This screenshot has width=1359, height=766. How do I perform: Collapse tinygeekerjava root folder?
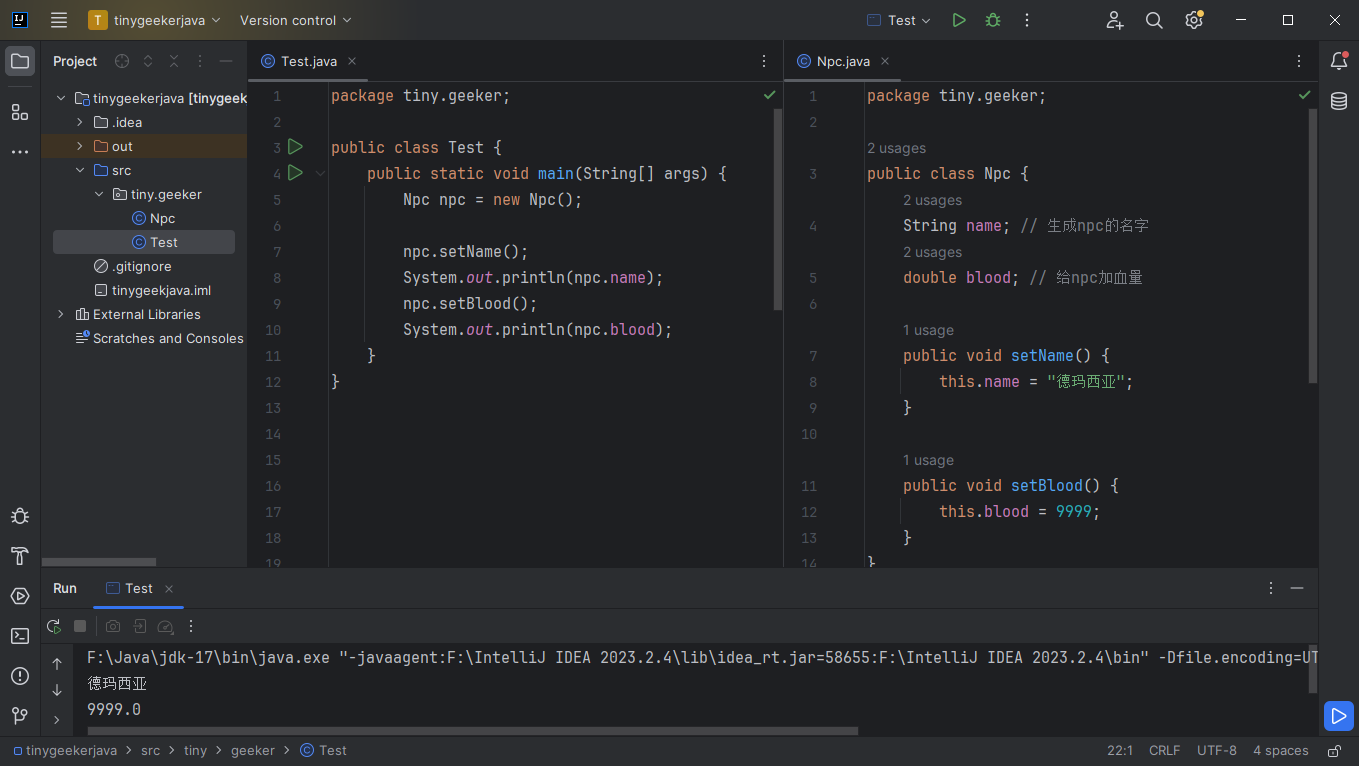point(61,98)
